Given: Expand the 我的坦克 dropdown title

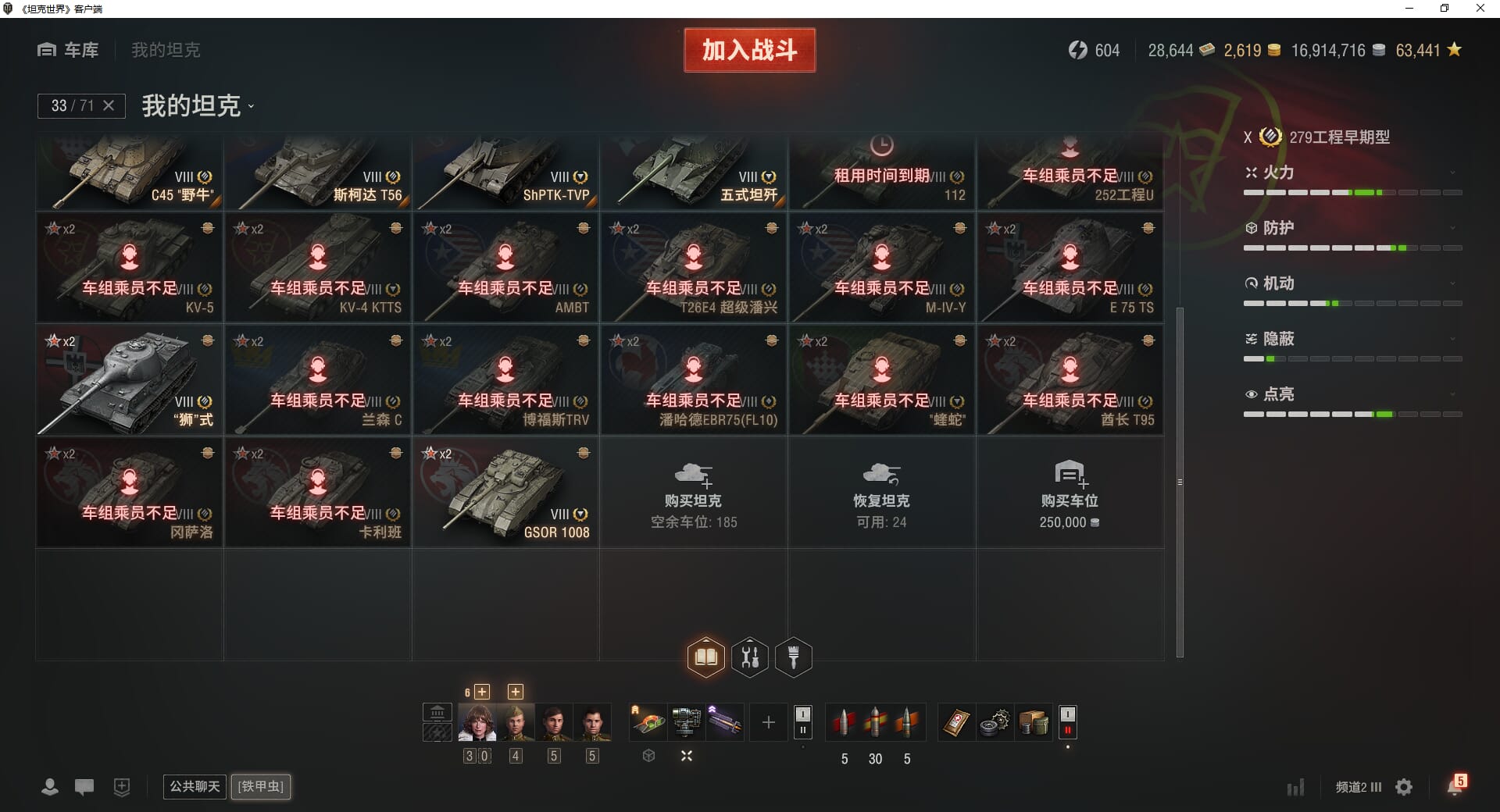Looking at the screenshot, I should 198,105.
